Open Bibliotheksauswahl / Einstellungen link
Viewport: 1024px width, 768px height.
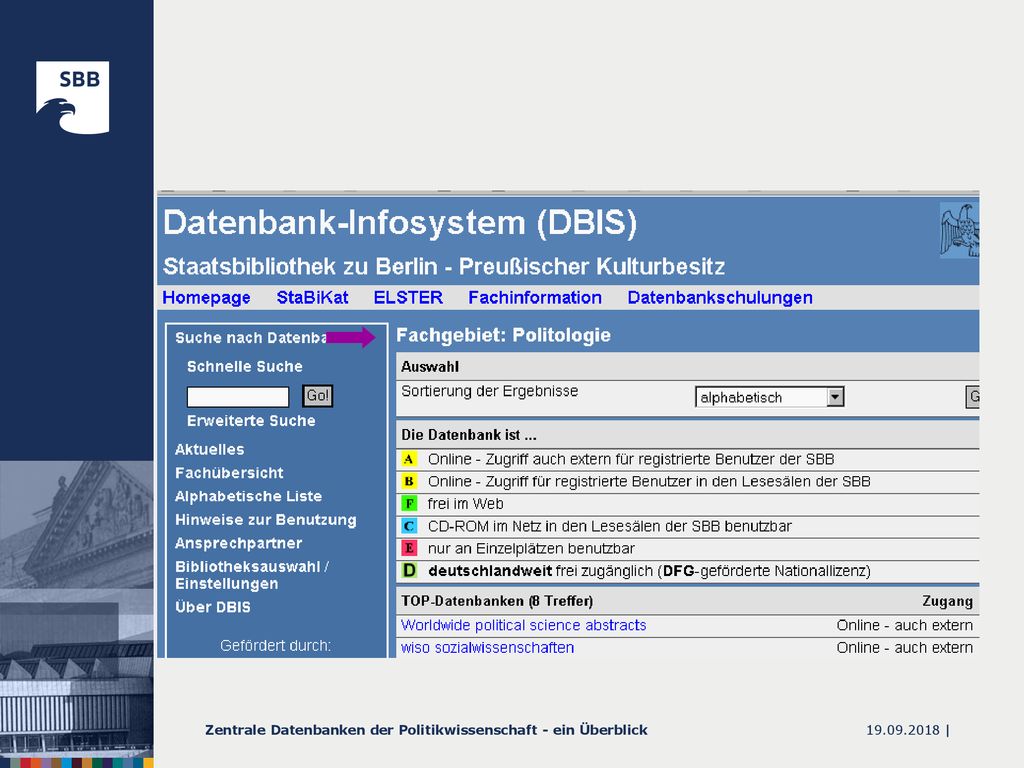252,575
